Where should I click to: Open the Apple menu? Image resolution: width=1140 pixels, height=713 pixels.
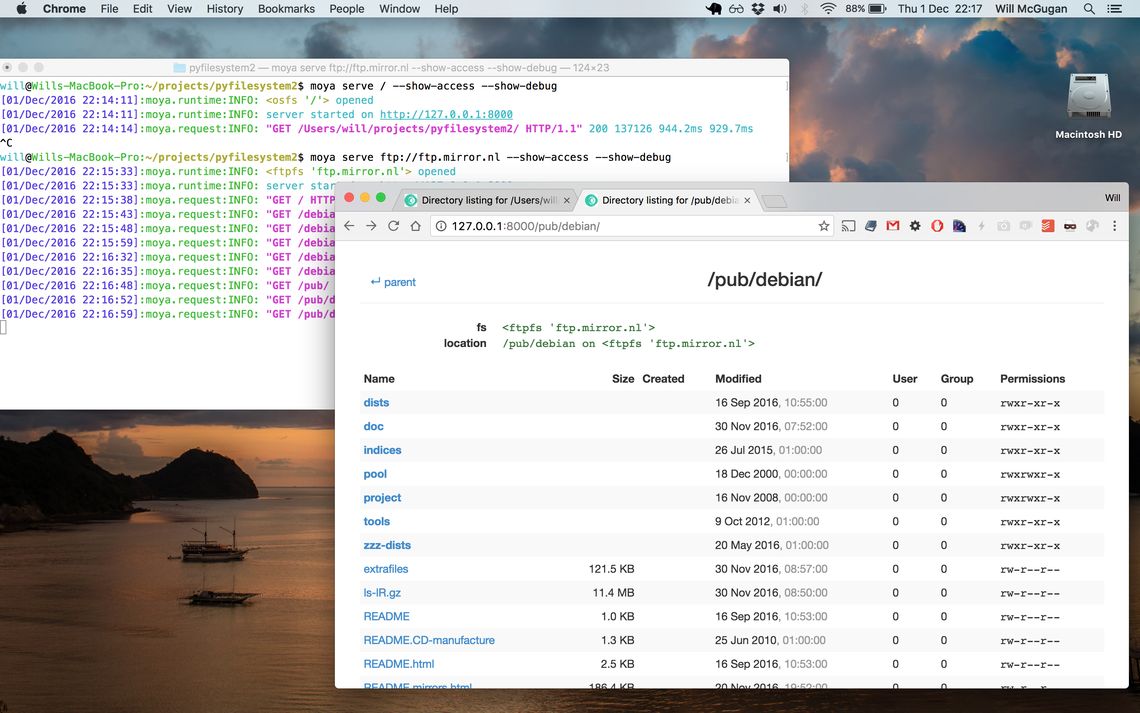[x=22, y=9]
